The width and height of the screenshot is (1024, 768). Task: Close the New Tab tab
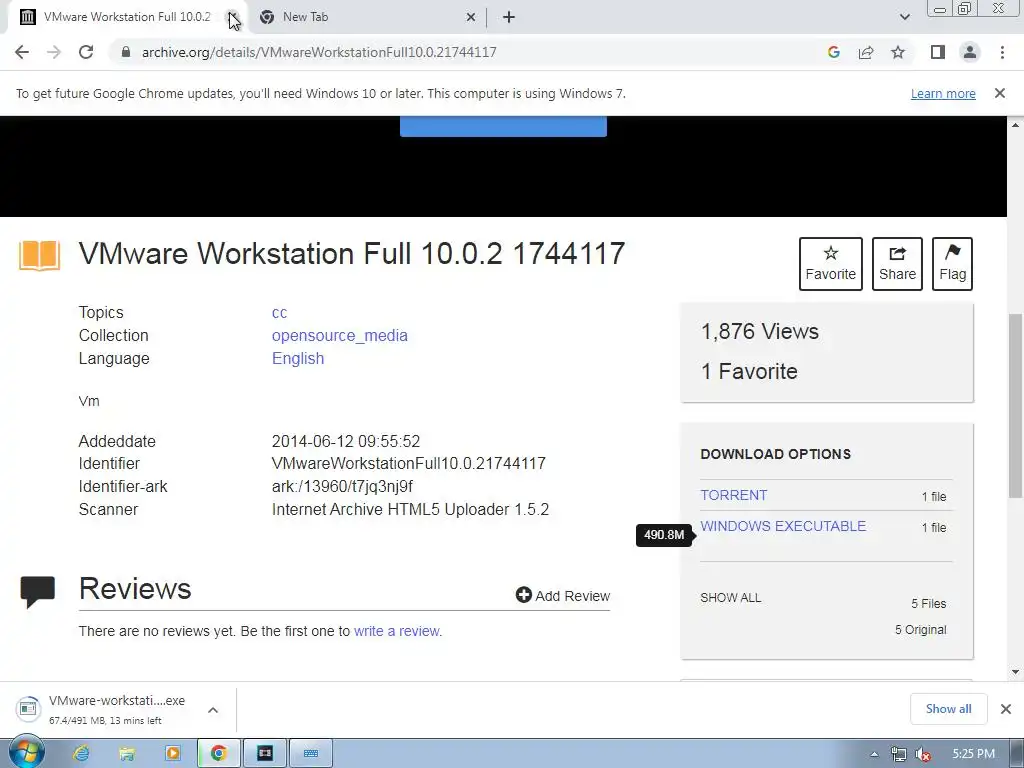[x=470, y=17]
